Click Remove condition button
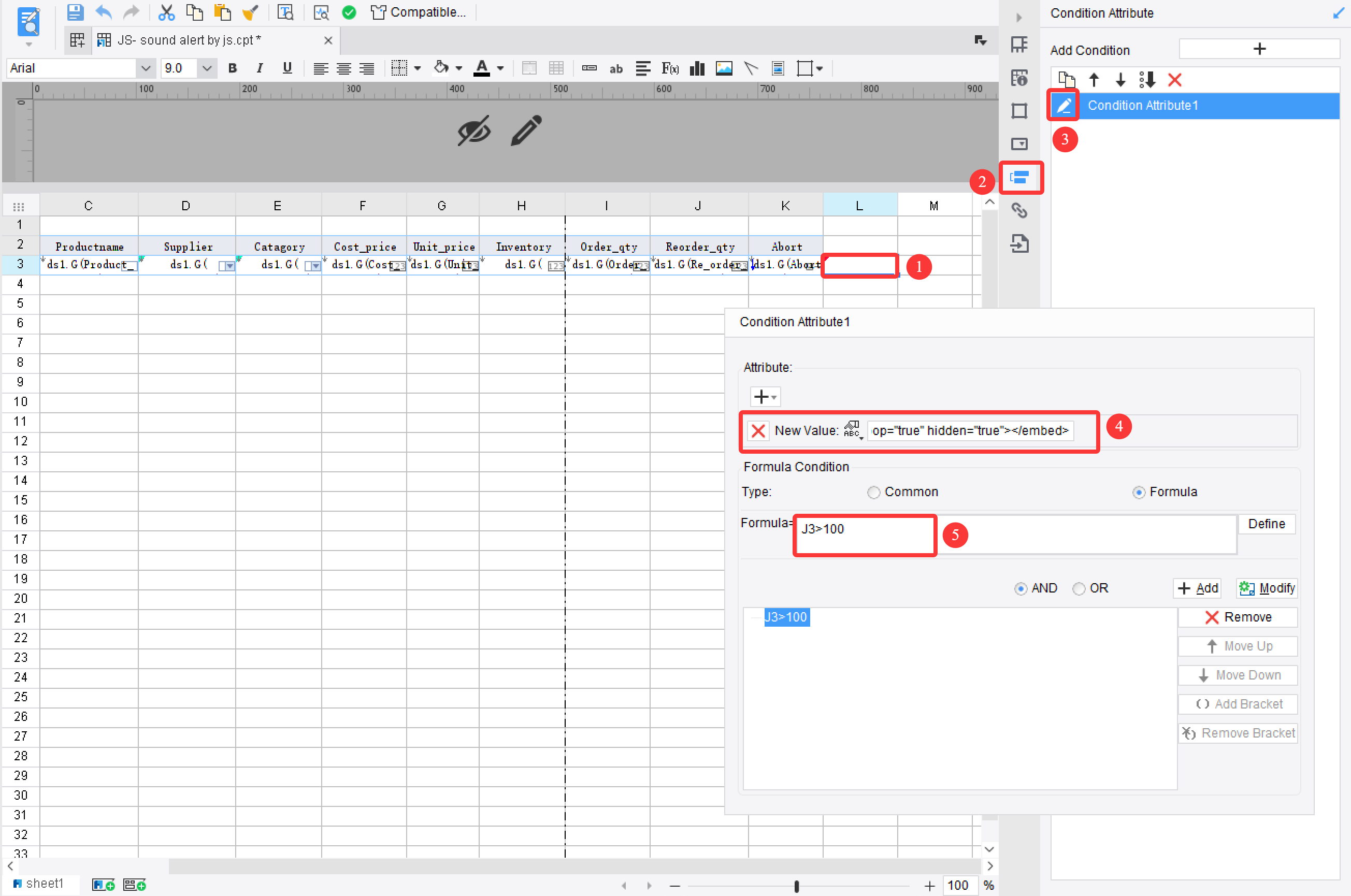This screenshot has height=896, width=1351. point(1238,617)
